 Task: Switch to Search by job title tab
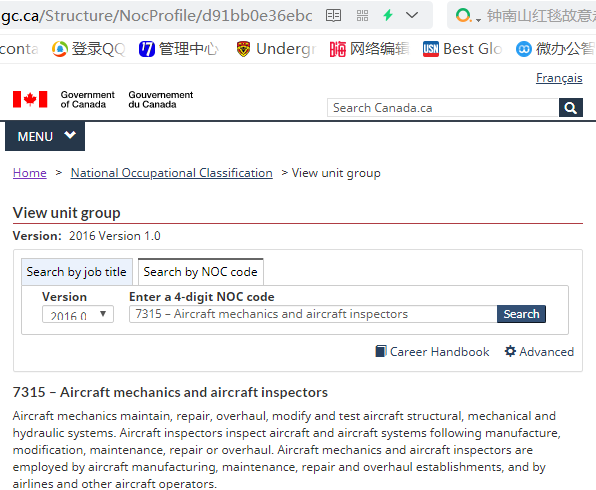pos(77,272)
